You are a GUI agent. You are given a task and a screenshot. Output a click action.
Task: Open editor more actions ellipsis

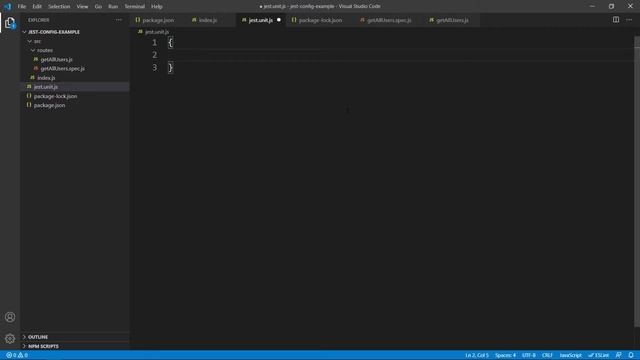[x=629, y=20]
